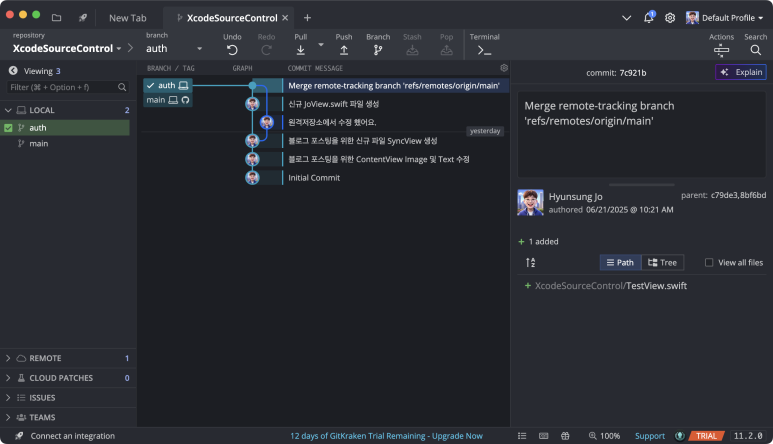The width and height of the screenshot is (773, 444).
Task: Click the Redo toolbar icon
Action: 266,50
